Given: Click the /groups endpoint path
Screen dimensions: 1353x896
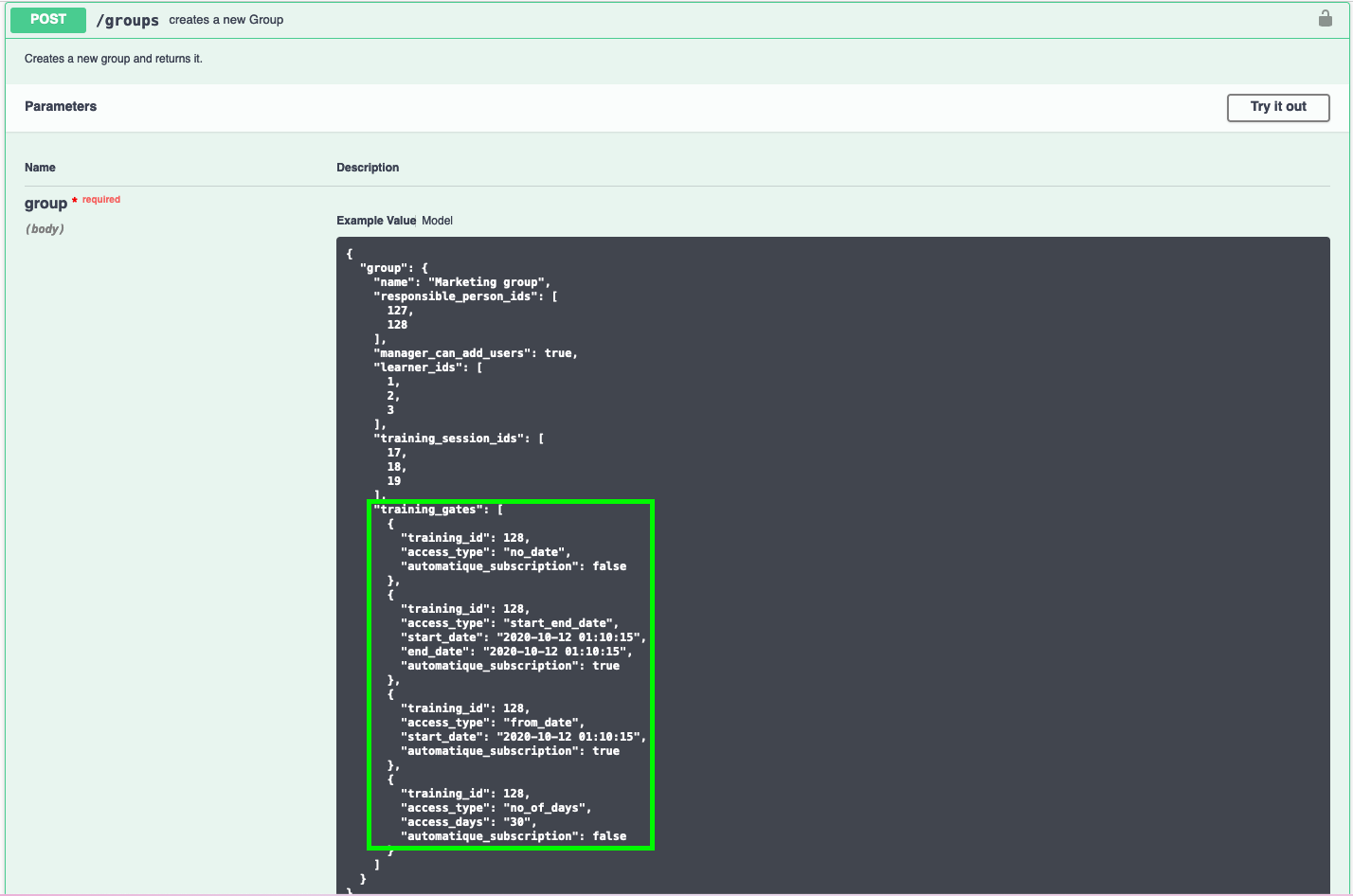Looking at the screenshot, I should pyautogui.click(x=127, y=20).
